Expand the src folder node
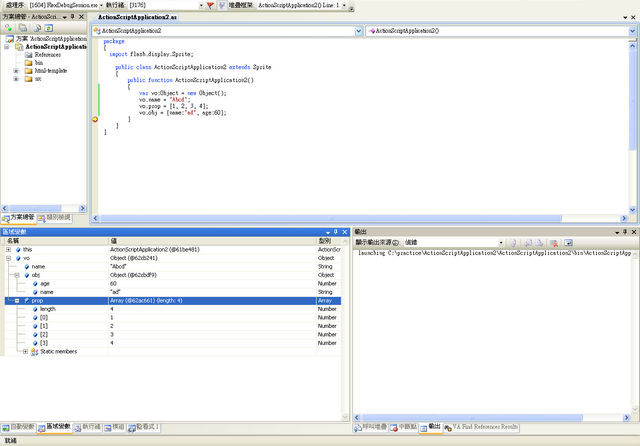 click(x=16, y=79)
